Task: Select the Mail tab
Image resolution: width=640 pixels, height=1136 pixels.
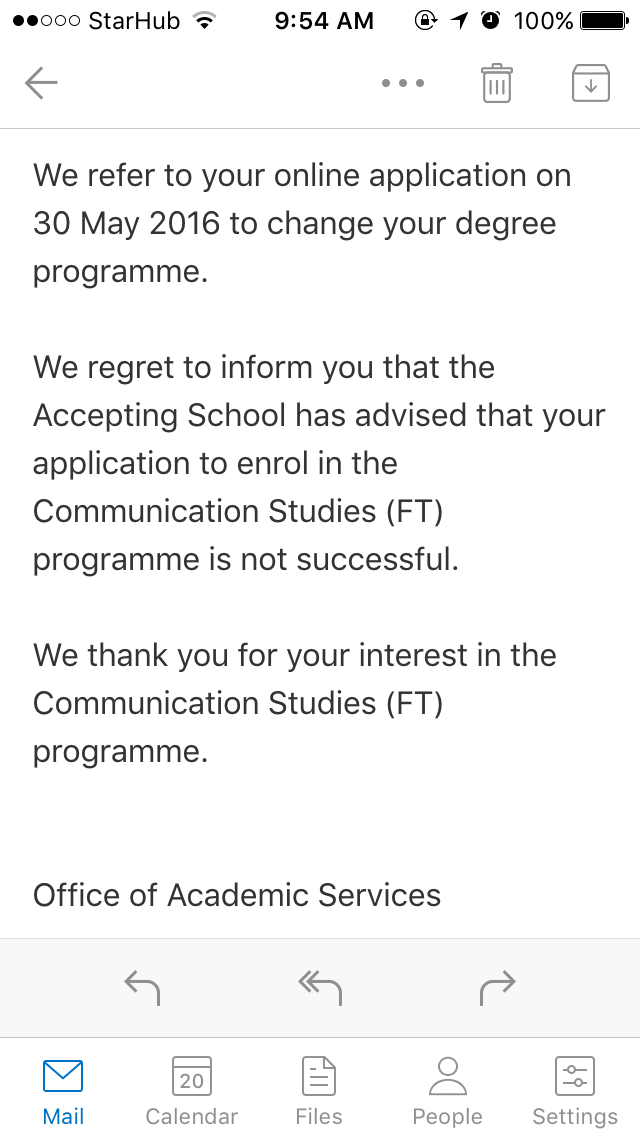Action: pos(63,1088)
